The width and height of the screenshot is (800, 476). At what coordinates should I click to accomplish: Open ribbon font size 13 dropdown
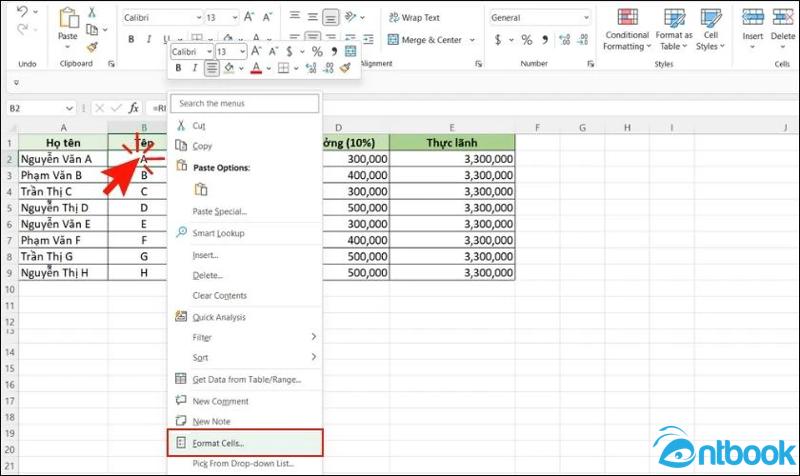pos(235,17)
